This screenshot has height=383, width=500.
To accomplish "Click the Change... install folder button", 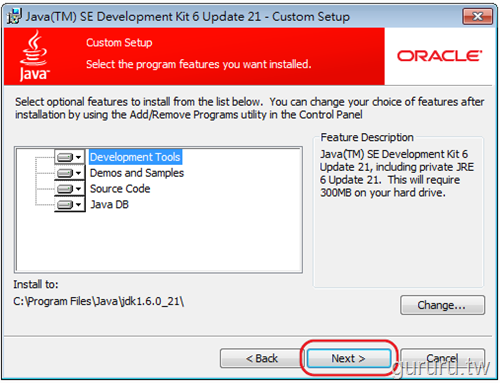I will coord(442,305).
